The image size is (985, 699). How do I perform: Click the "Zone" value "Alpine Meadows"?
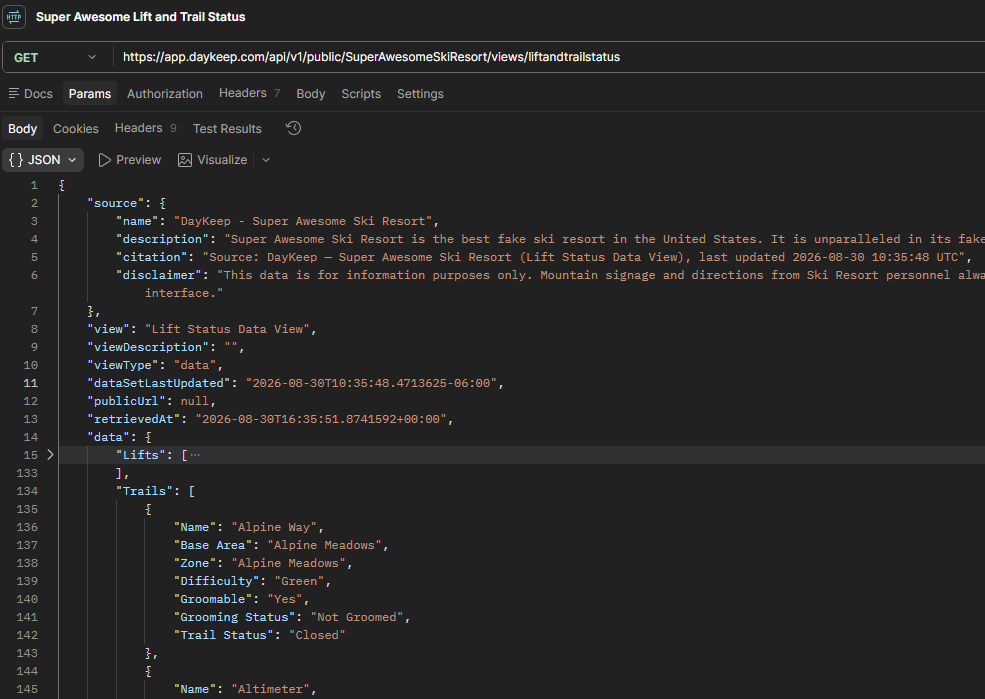pos(288,563)
